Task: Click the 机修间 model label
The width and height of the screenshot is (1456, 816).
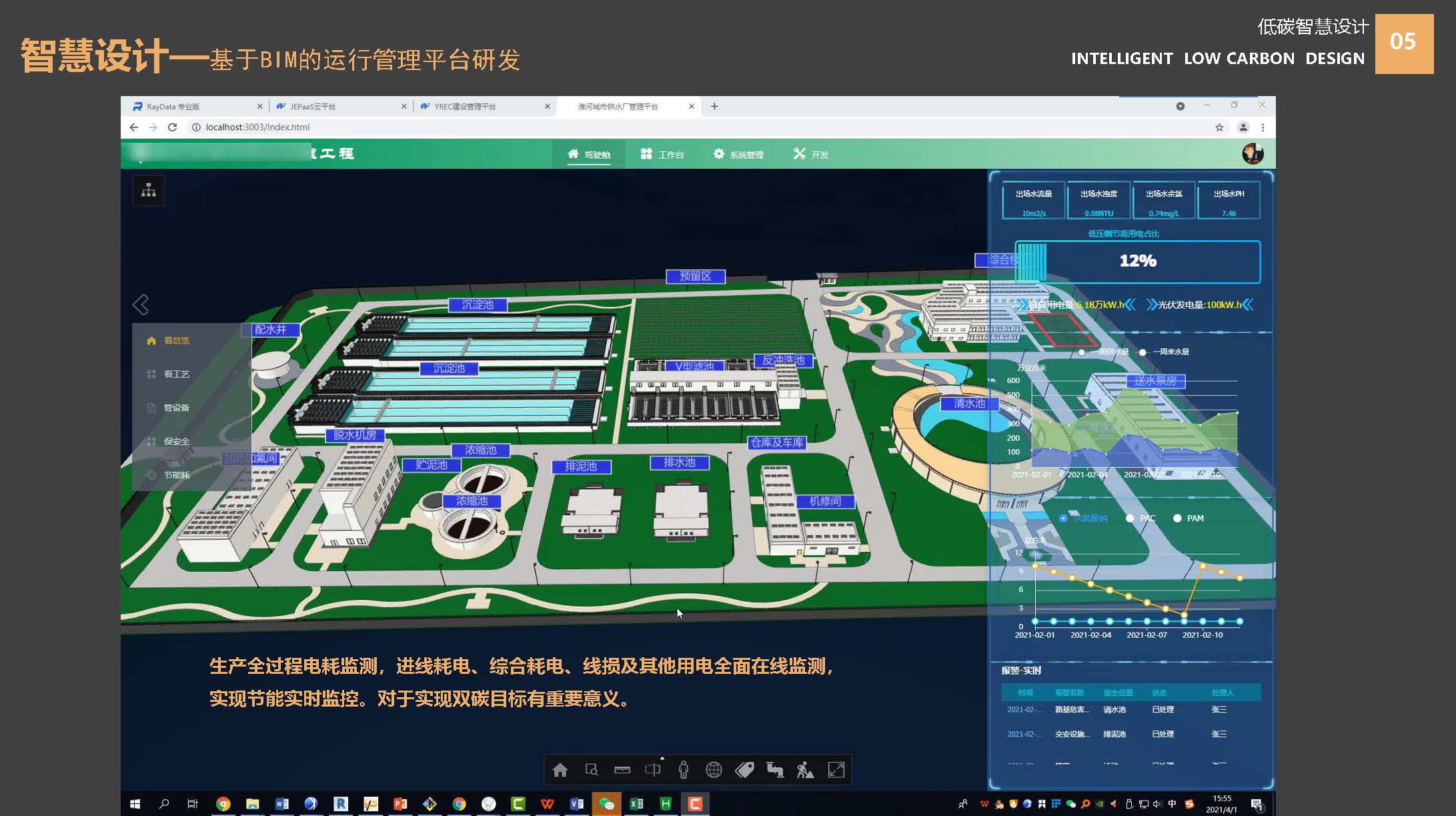Action: click(x=825, y=501)
